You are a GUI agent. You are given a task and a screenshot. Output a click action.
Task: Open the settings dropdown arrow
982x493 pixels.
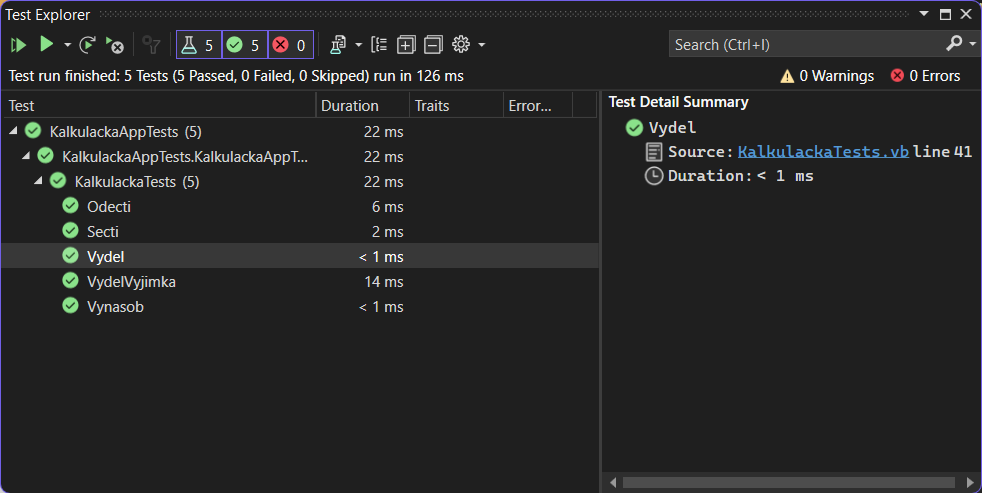(x=481, y=45)
